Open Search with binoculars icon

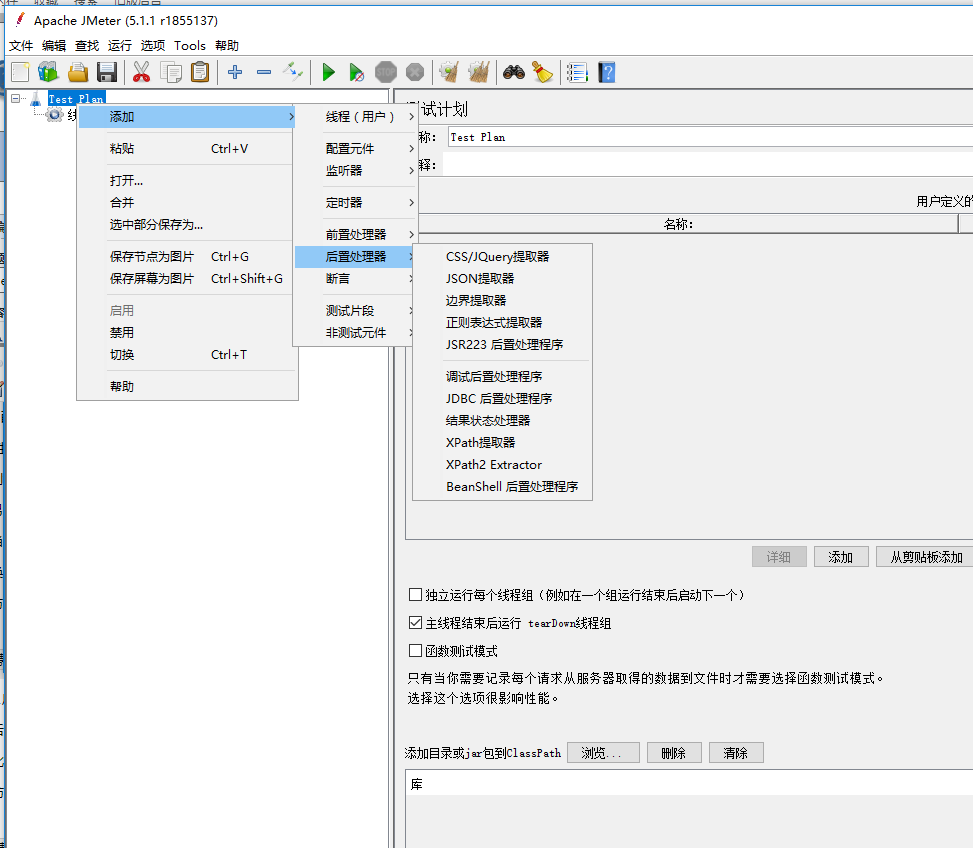coord(514,73)
